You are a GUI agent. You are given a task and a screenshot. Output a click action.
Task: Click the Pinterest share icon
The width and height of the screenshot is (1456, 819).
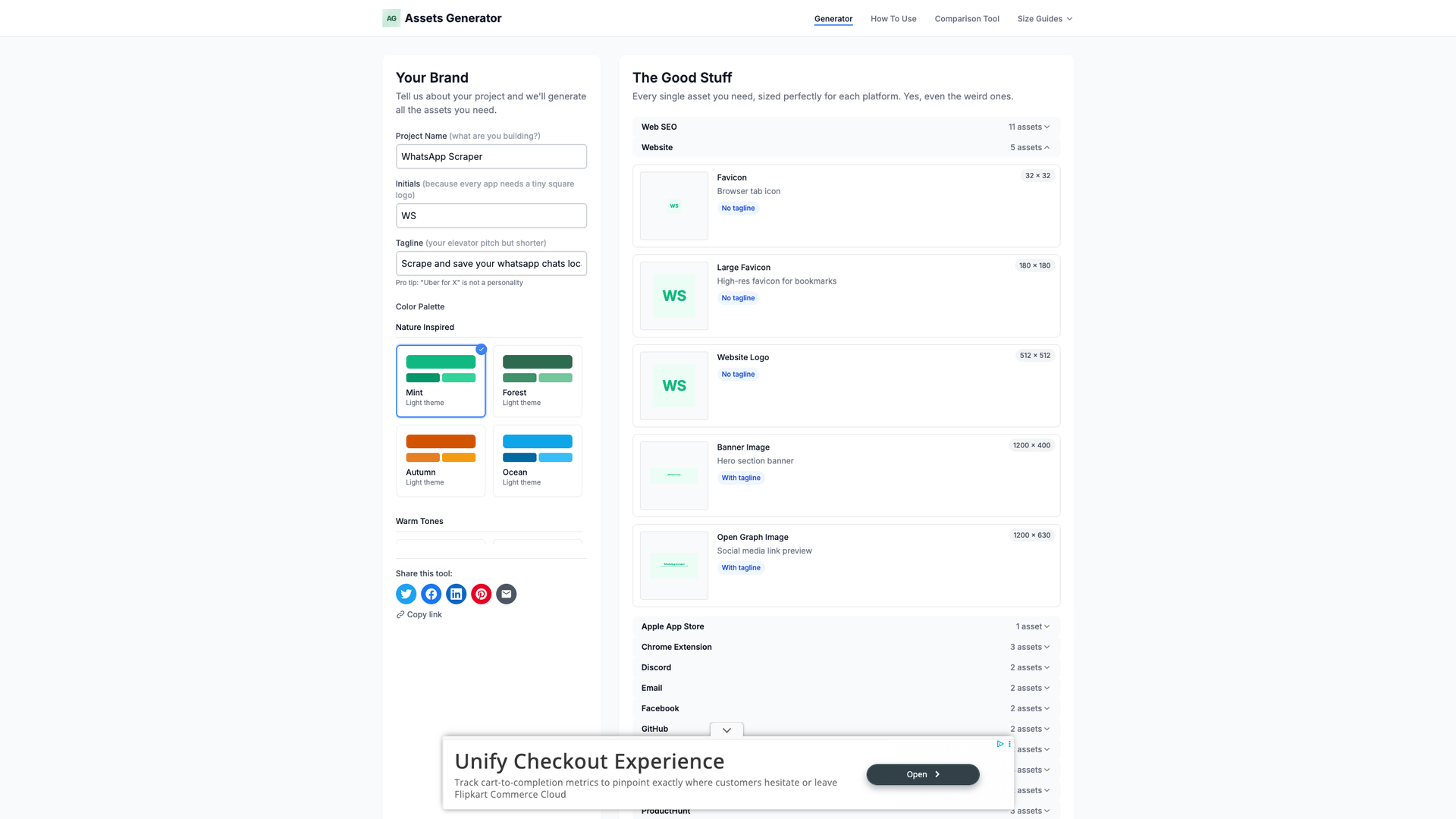pos(481,594)
